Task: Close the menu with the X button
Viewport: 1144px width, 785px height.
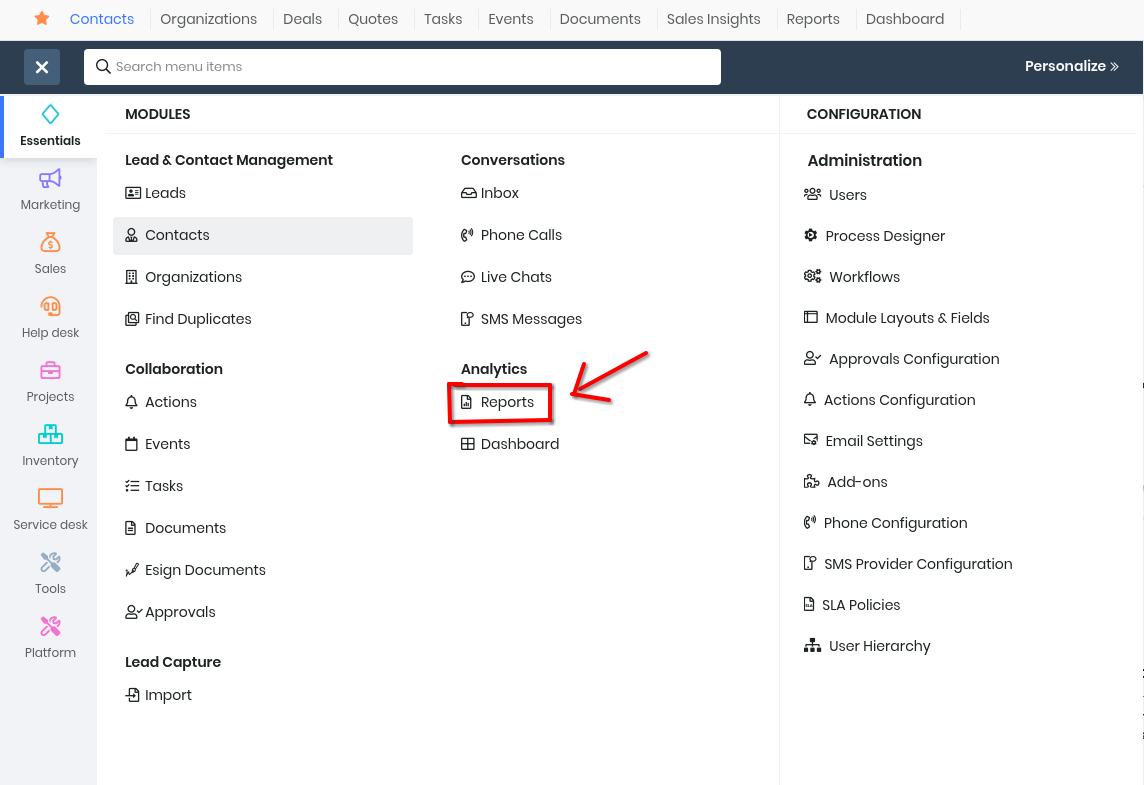Action: click(42, 67)
